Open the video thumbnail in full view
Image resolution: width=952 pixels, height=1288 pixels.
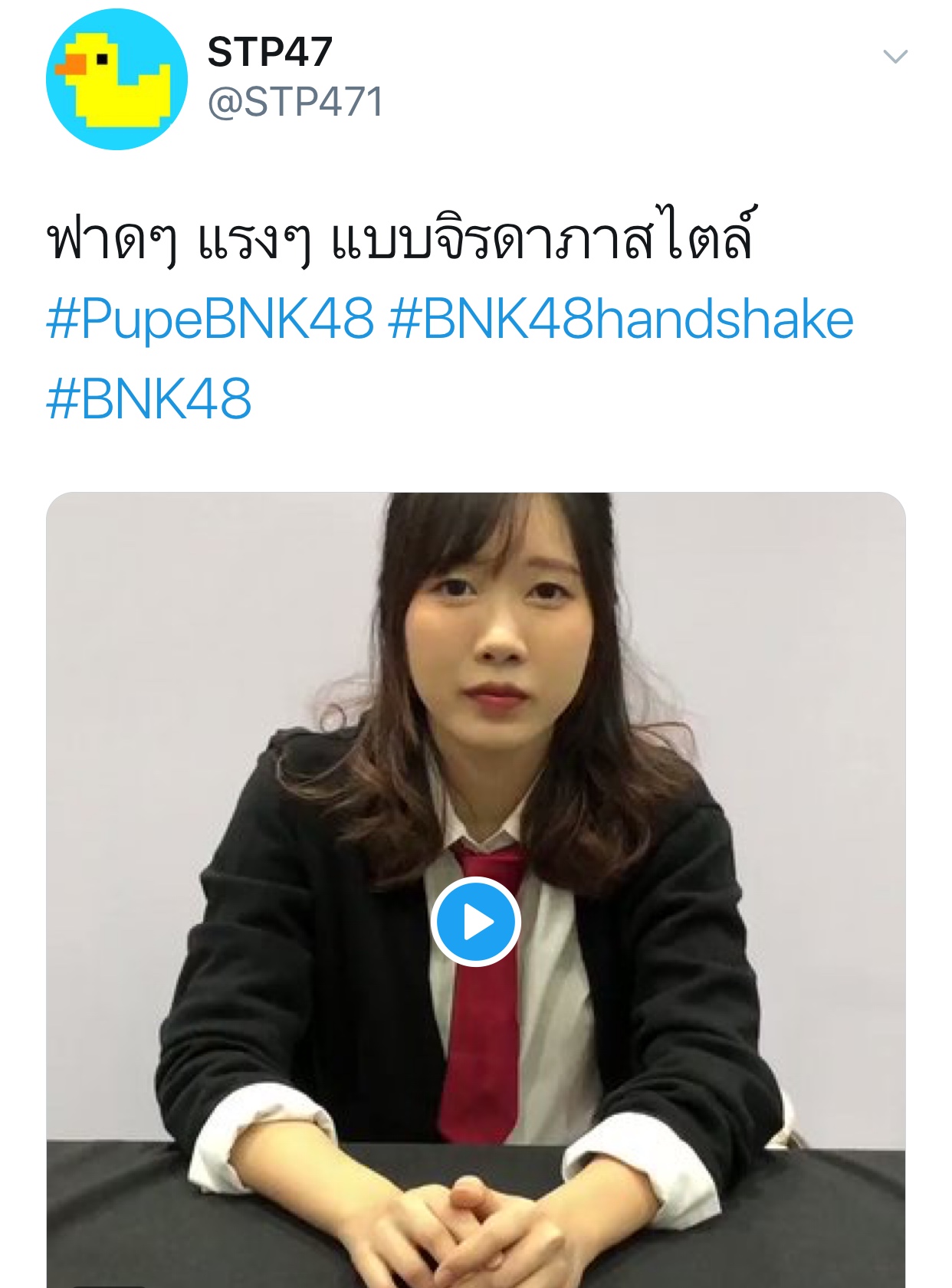(476, 890)
